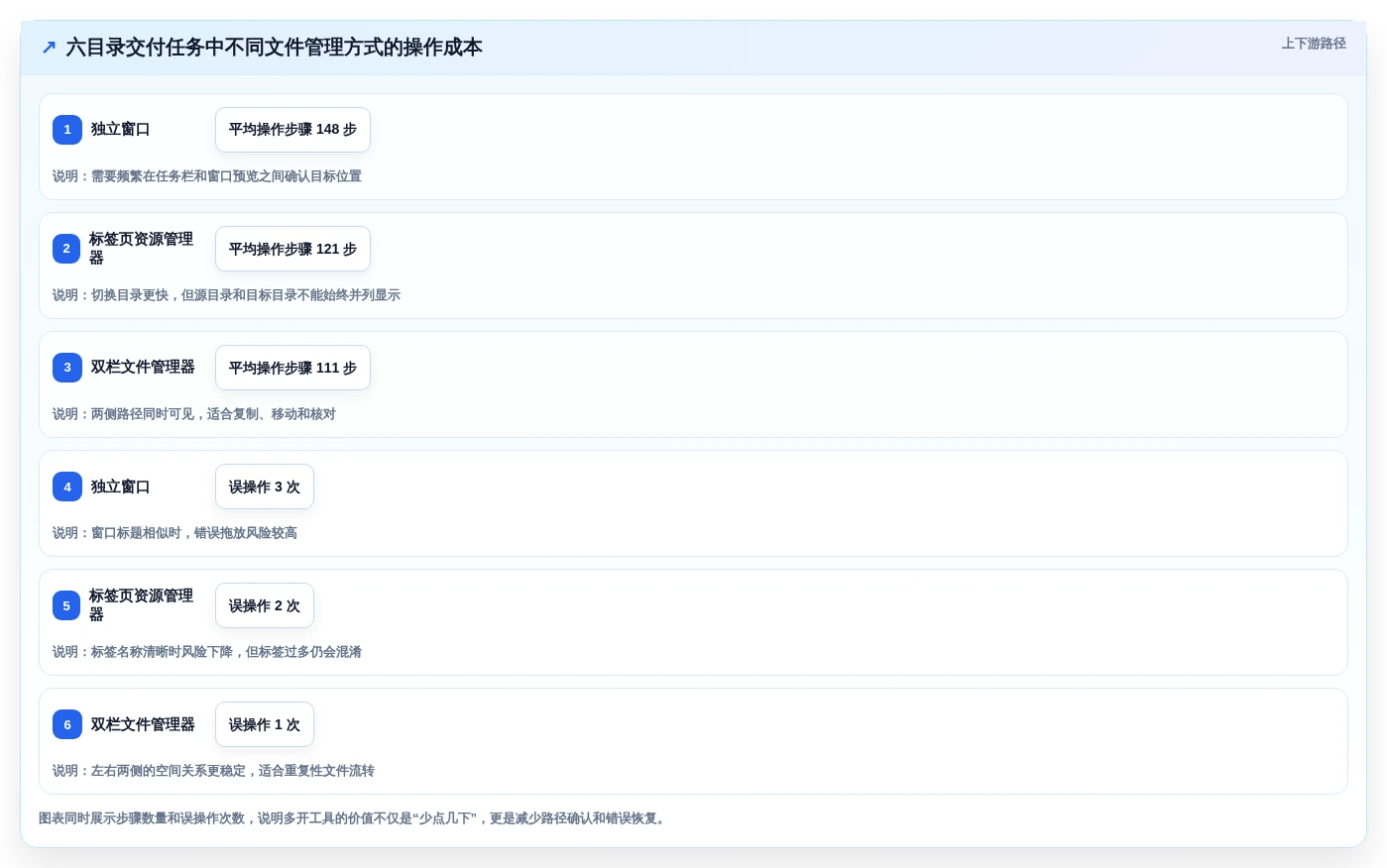Select number badge 4 for 独立窗口 误操作

(67, 487)
